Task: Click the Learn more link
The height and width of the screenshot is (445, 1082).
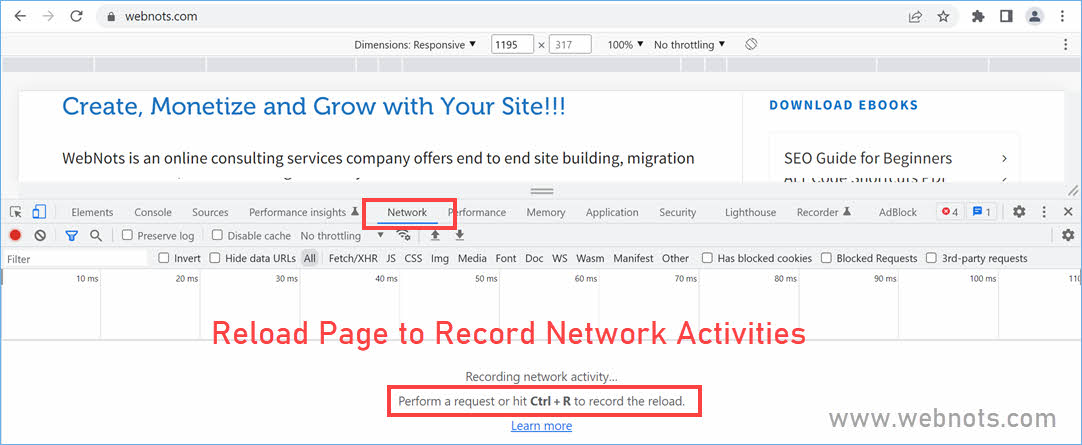Action: point(541,426)
